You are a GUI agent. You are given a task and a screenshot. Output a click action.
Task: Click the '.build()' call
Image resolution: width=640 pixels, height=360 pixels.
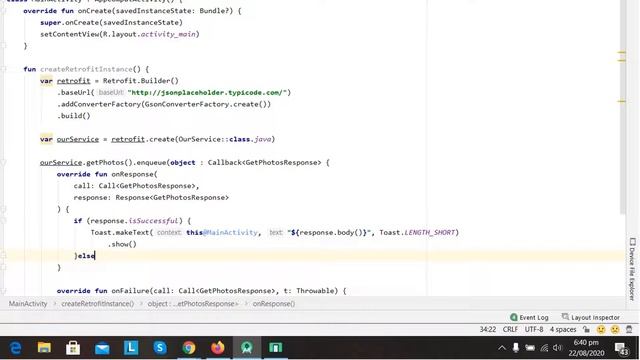tap(73, 116)
